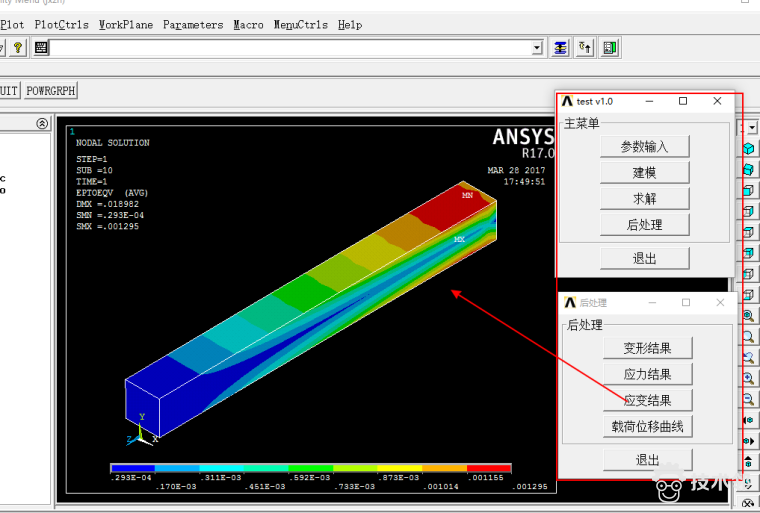Maximize the test v1.0 window

(683, 101)
